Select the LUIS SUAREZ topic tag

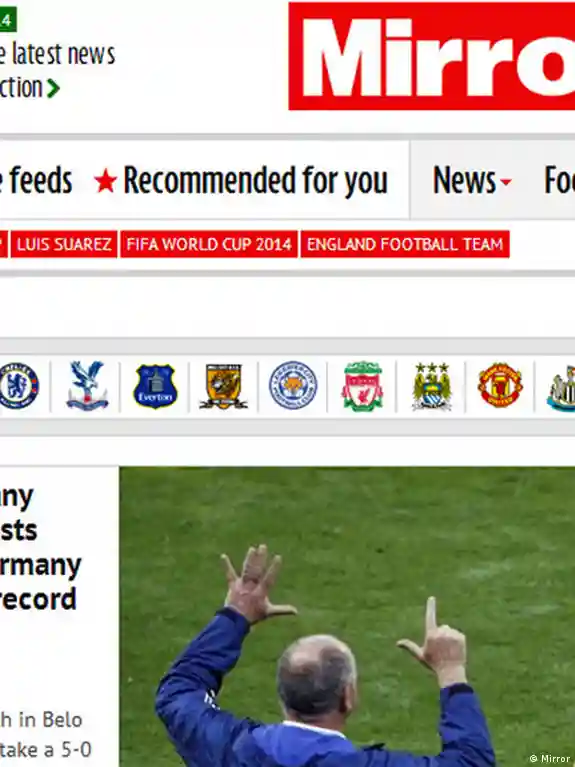click(64, 244)
